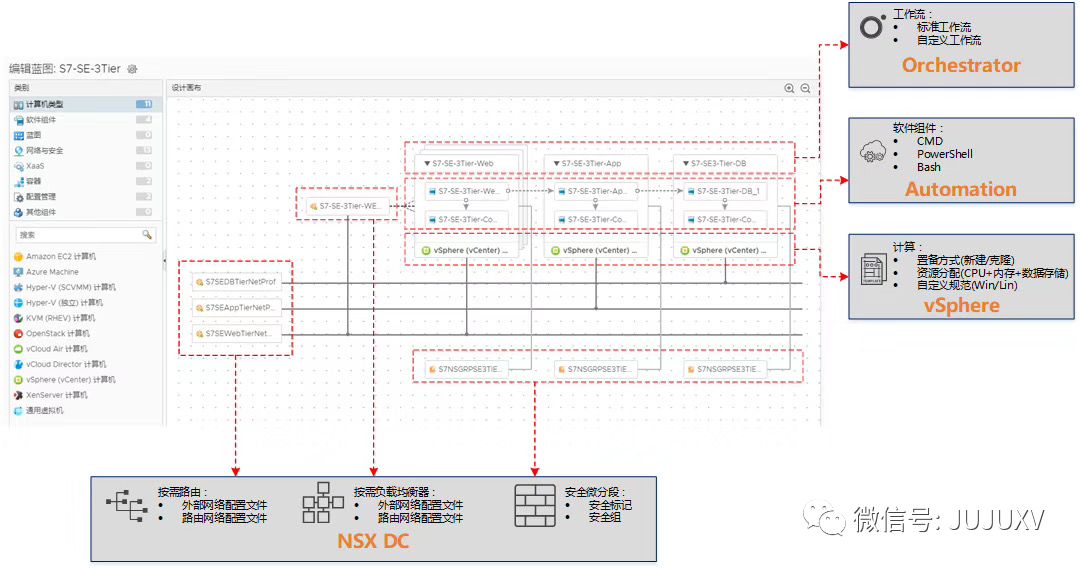Click the vSphere (vCenter) 计算机 palette icon
The height and width of the screenshot is (568, 1080).
tap(19, 380)
